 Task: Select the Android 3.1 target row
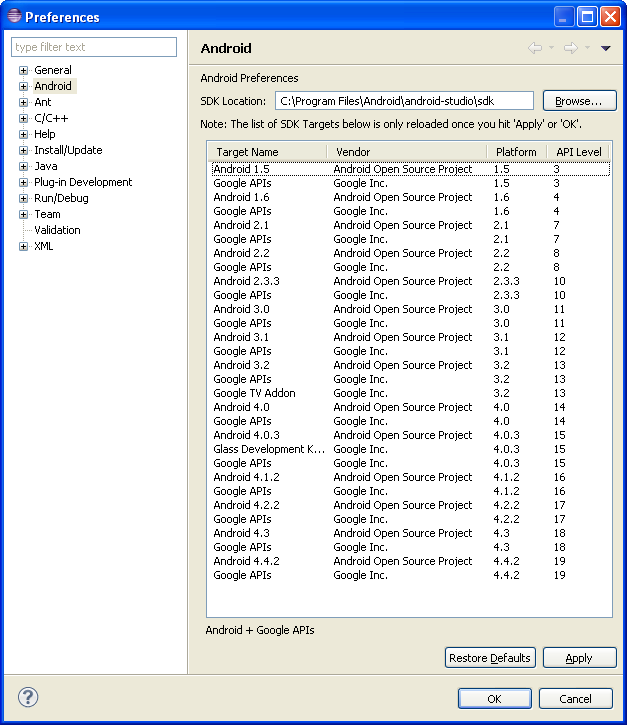411,337
